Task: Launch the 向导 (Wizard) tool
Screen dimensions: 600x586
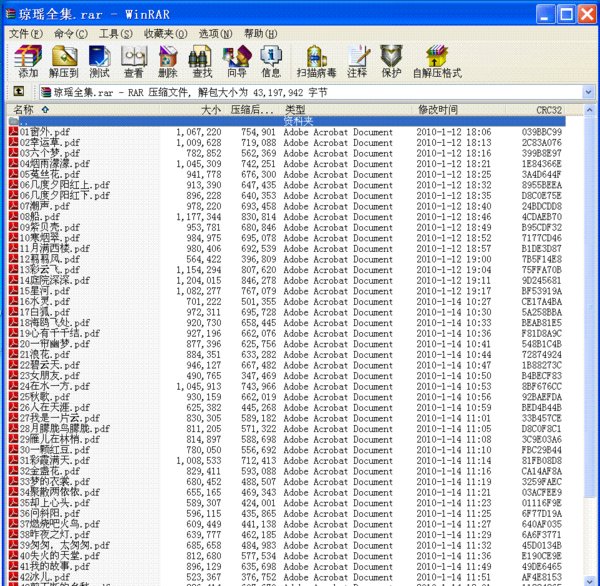Action: [x=237, y=61]
